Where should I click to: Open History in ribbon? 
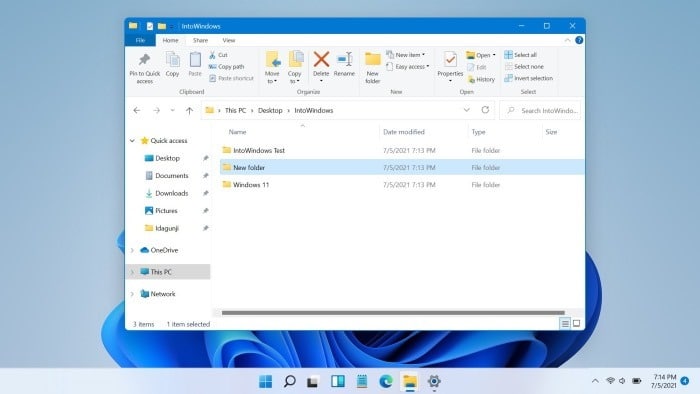[x=481, y=79]
